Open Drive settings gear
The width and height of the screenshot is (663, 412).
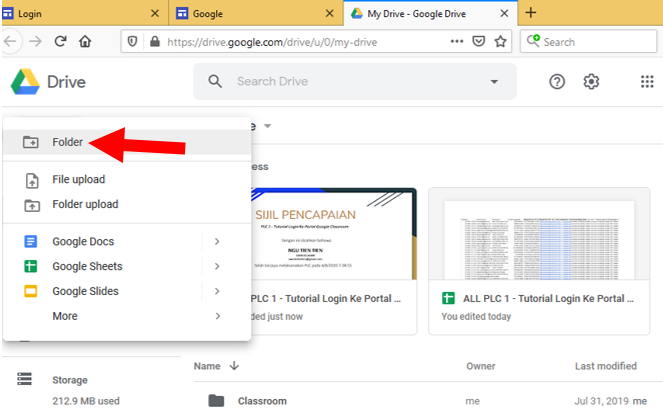click(591, 81)
